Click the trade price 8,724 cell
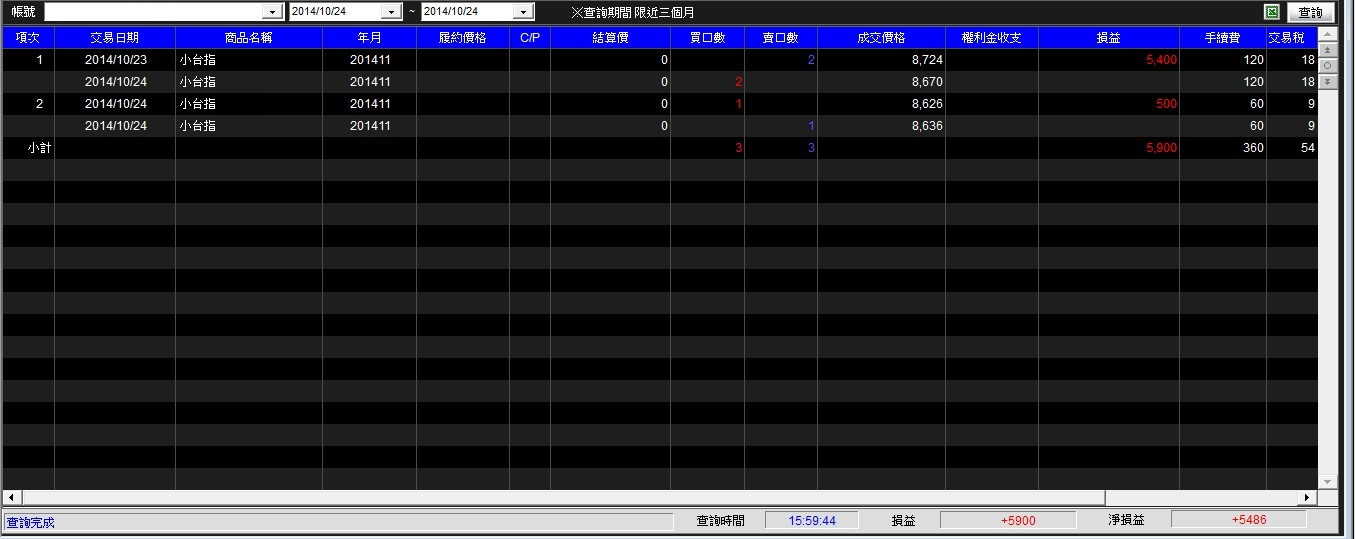This screenshot has width=1355, height=539. 881,60
